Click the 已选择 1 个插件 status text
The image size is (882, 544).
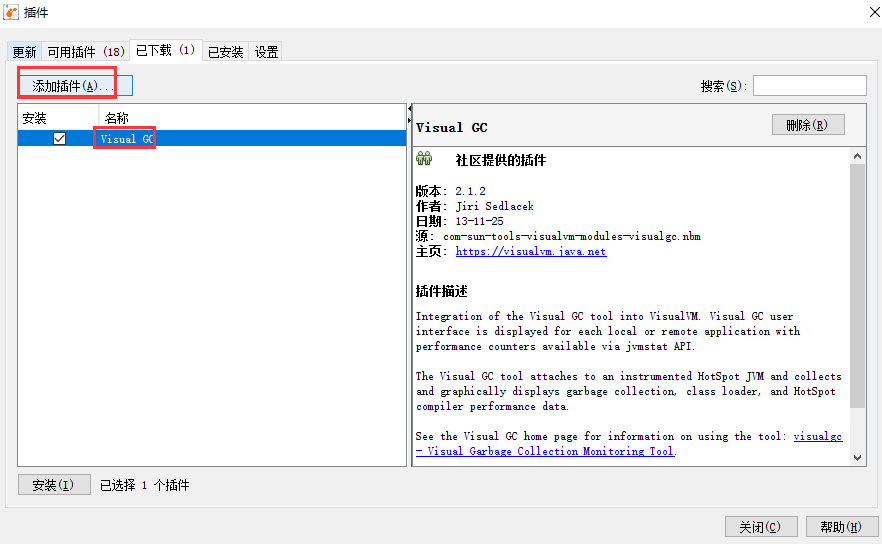tap(145, 485)
